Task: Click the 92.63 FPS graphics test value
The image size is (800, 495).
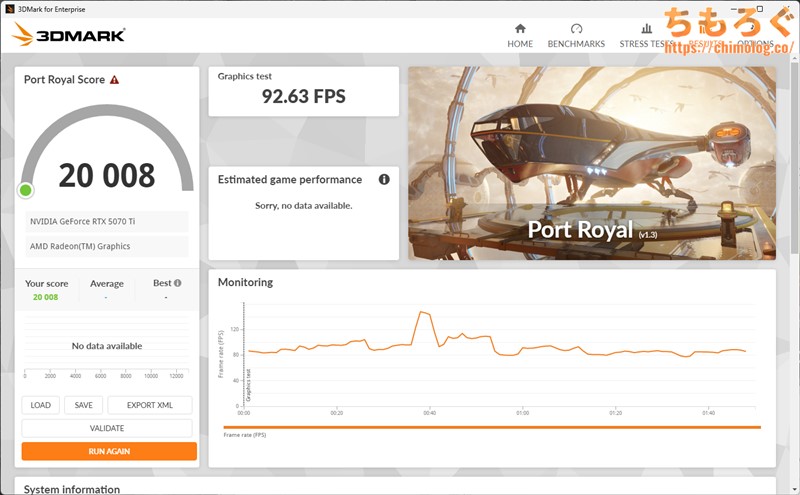Action: [x=304, y=96]
